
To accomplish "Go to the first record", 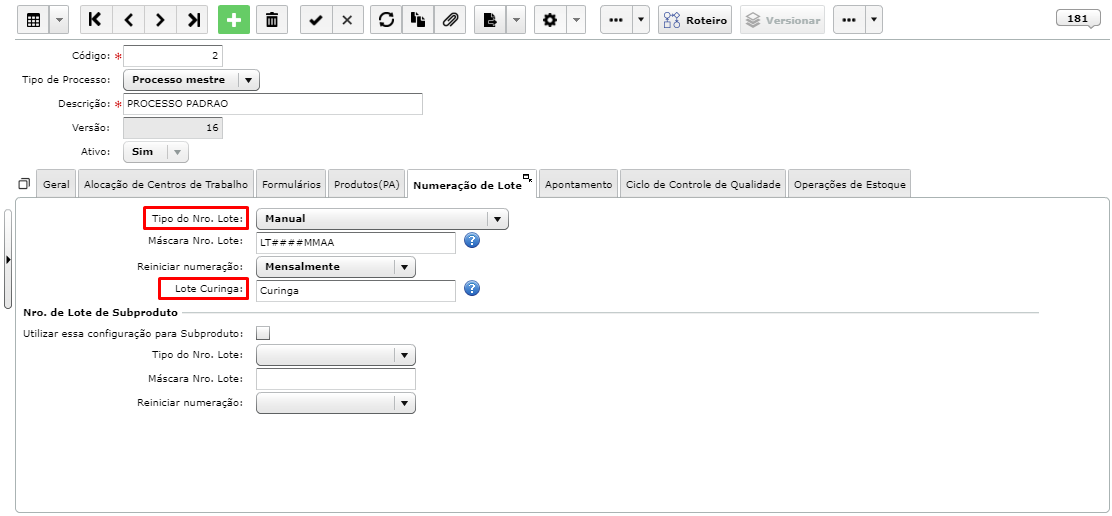I will click(96, 21).
